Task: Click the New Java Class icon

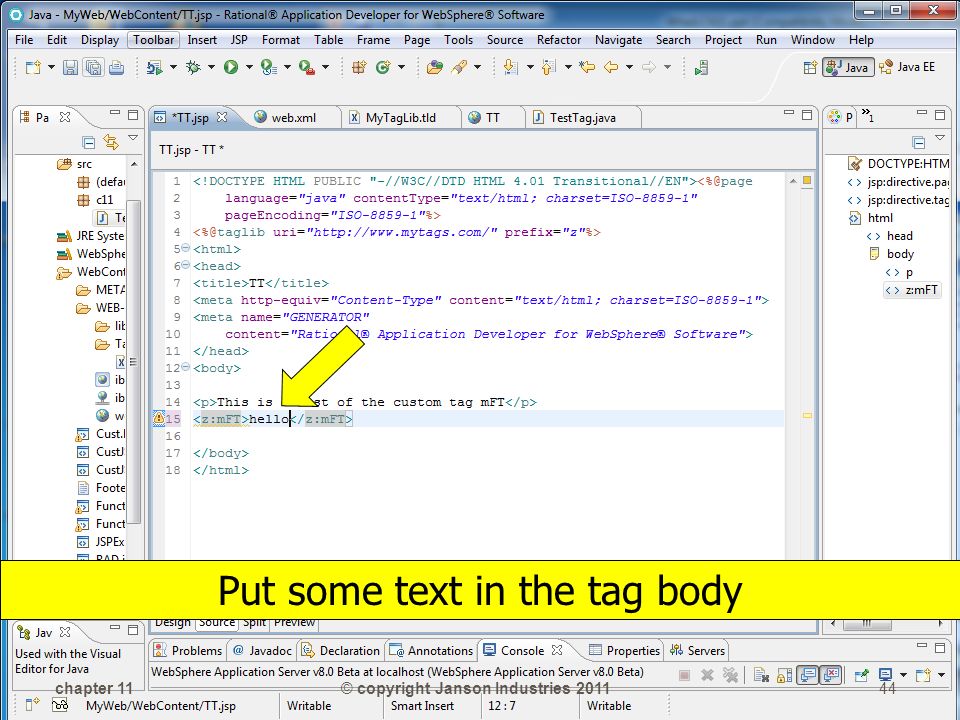Action: 383,67
